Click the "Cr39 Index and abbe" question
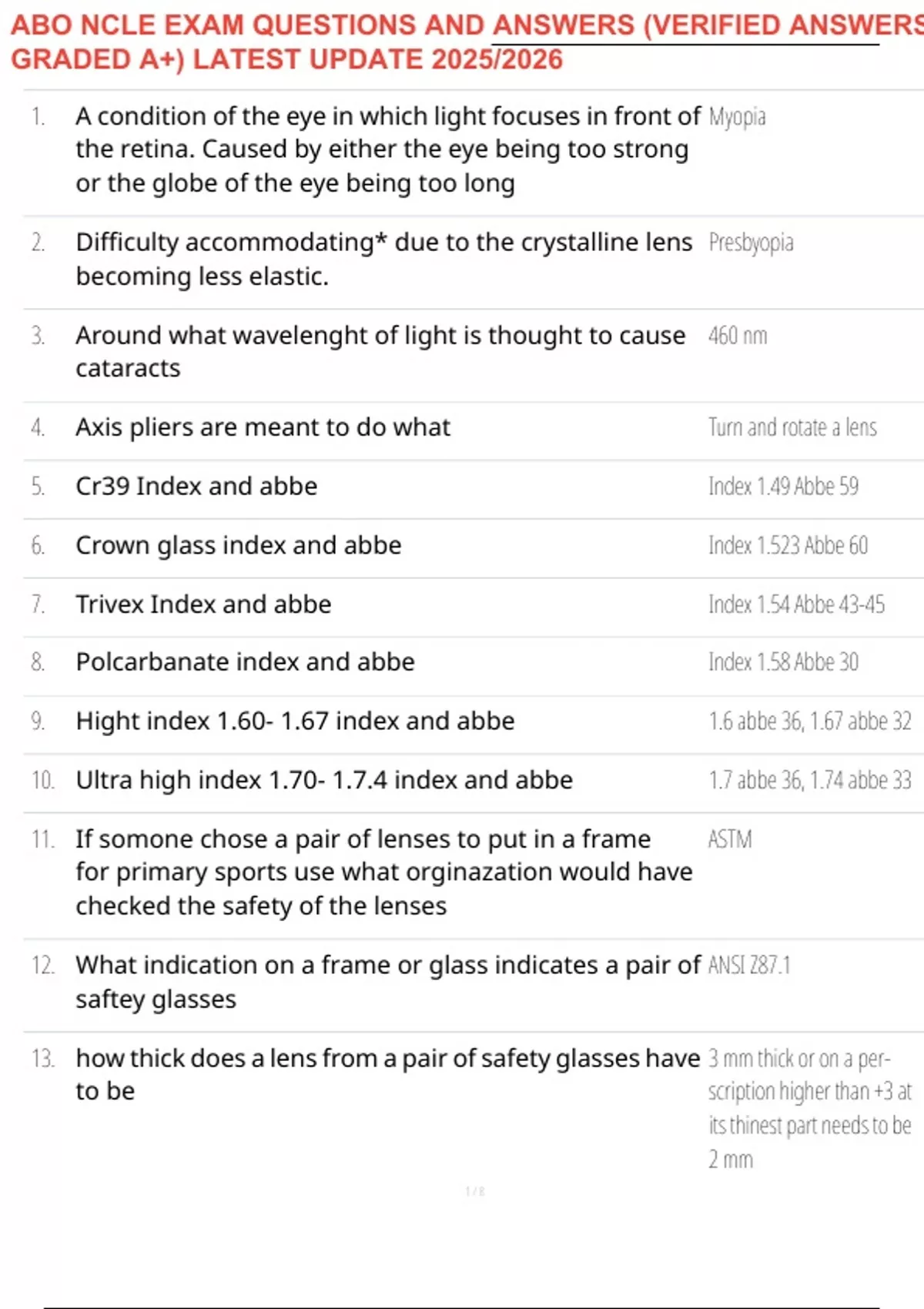The image size is (924, 1309). tap(196, 487)
